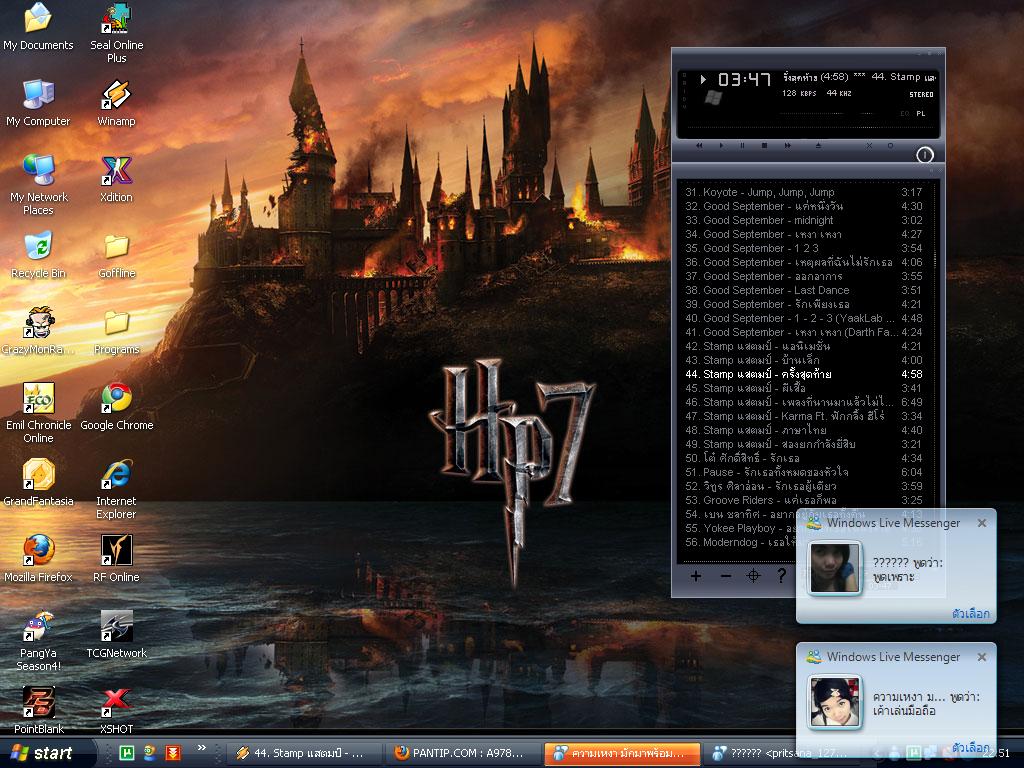Launch Emil Chronicle Online shortcut
The width and height of the screenshot is (1024, 768).
click(38, 413)
